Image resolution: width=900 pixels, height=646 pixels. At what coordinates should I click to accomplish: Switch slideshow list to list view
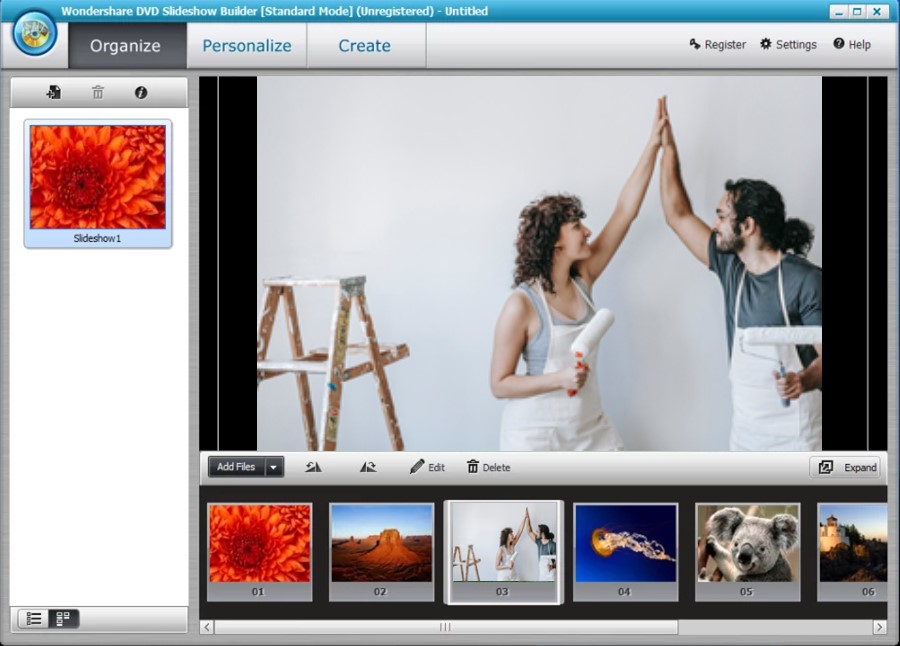34,618
